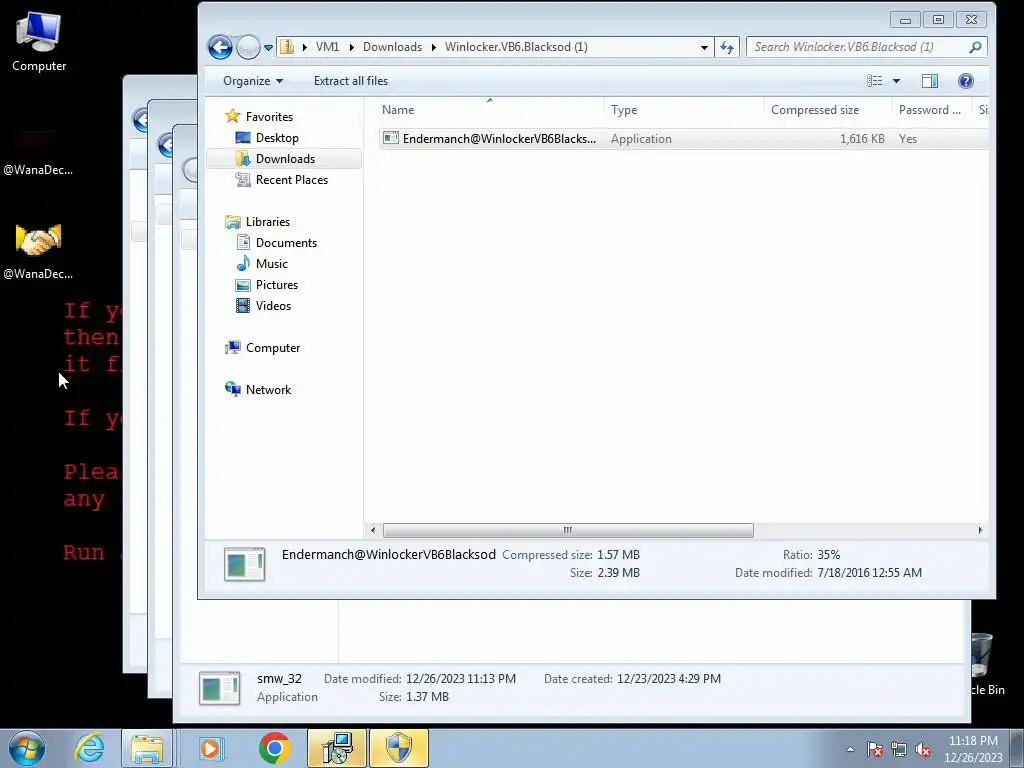Open the Music library
The height and width of the screenshot is (768, 1024).
click(272, 264)
